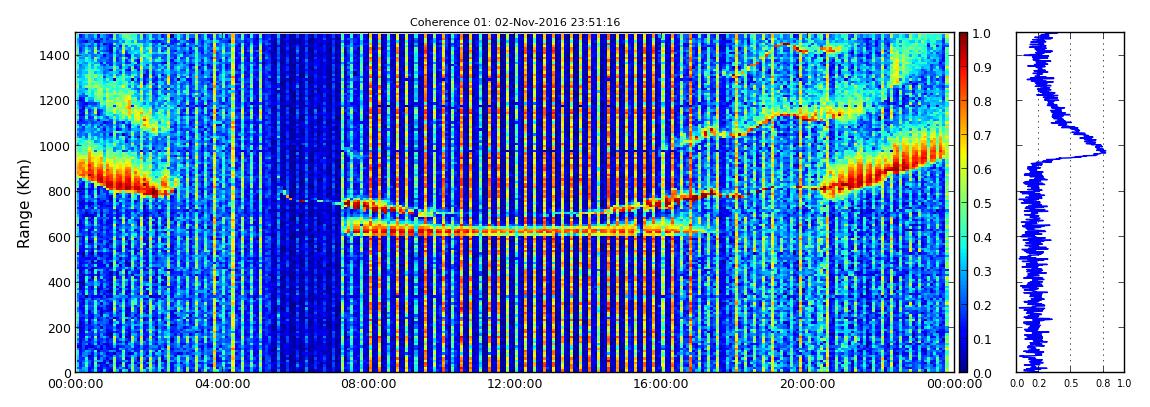Click the red echo patch near 850 km at left
The image size is (1150, 407).
[x=125, y=176]
